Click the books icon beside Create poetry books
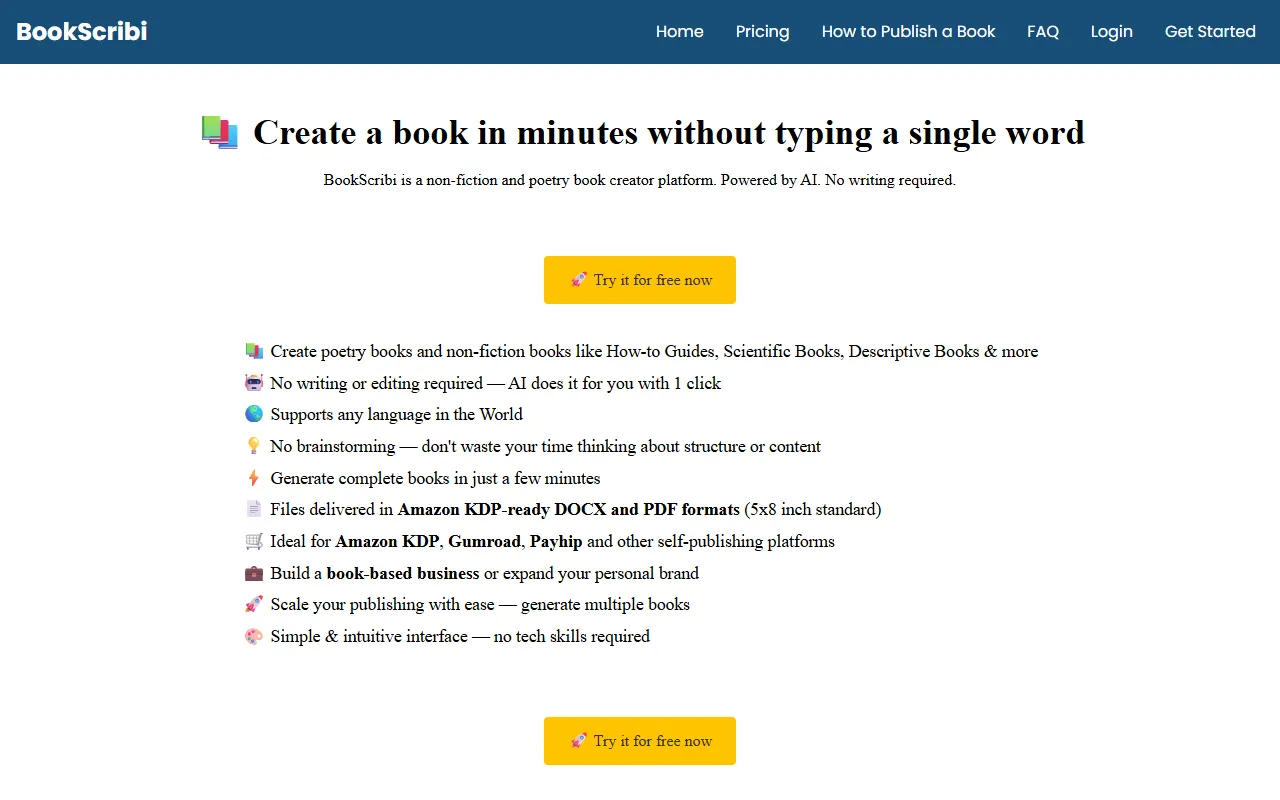The width and height of the screenshot is (1280, 800). click(x=254, y=351)
